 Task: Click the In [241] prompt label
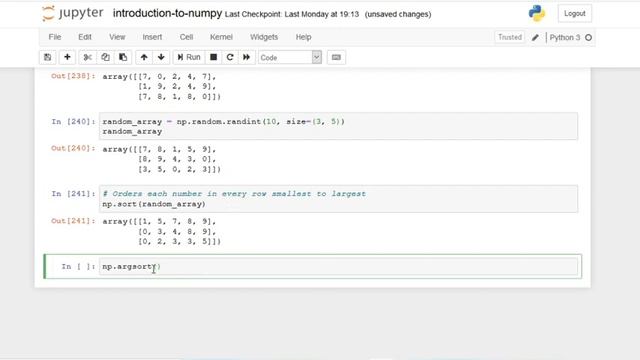73,193
